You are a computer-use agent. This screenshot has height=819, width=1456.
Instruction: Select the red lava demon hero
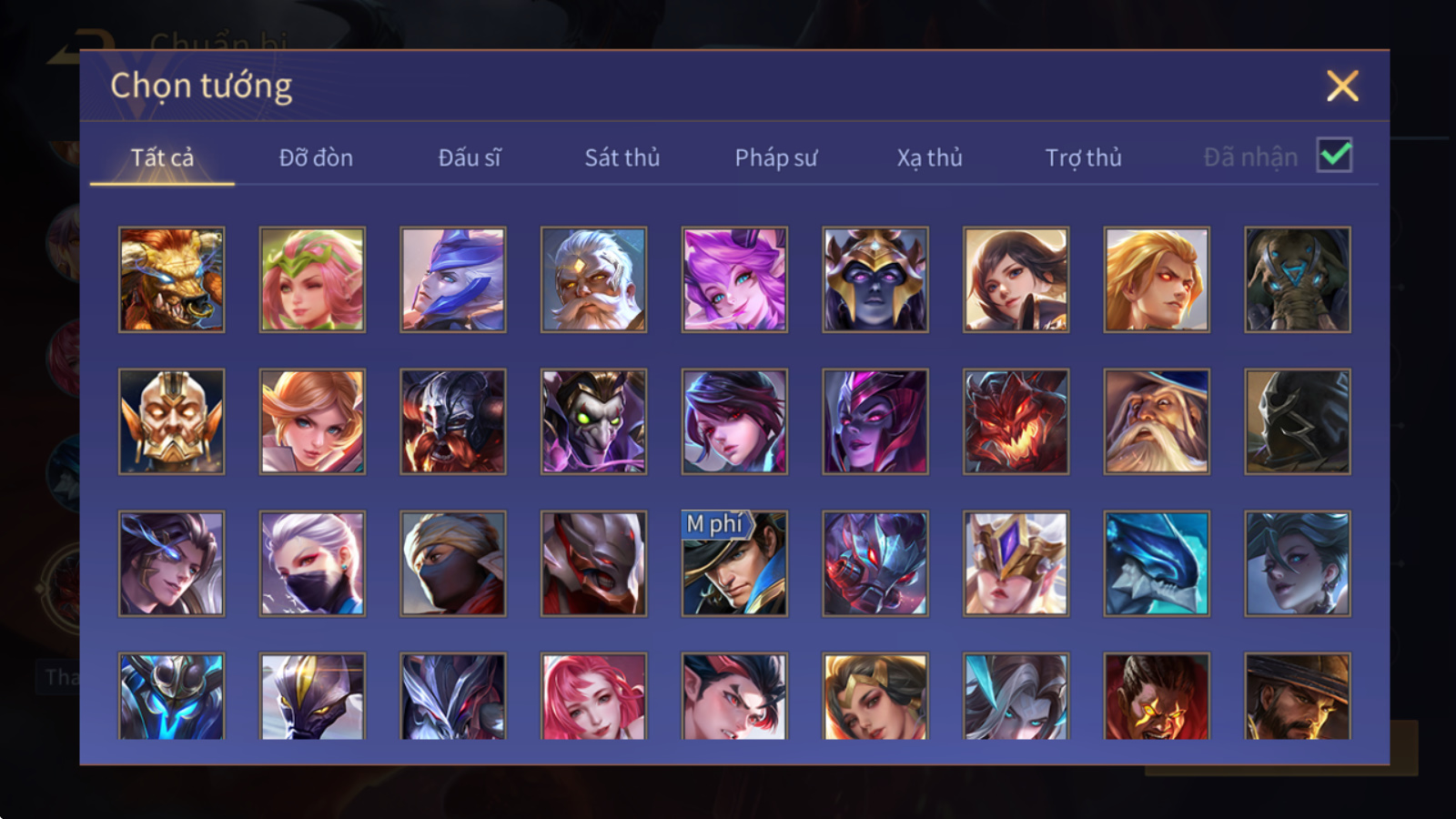(1016, 421)
